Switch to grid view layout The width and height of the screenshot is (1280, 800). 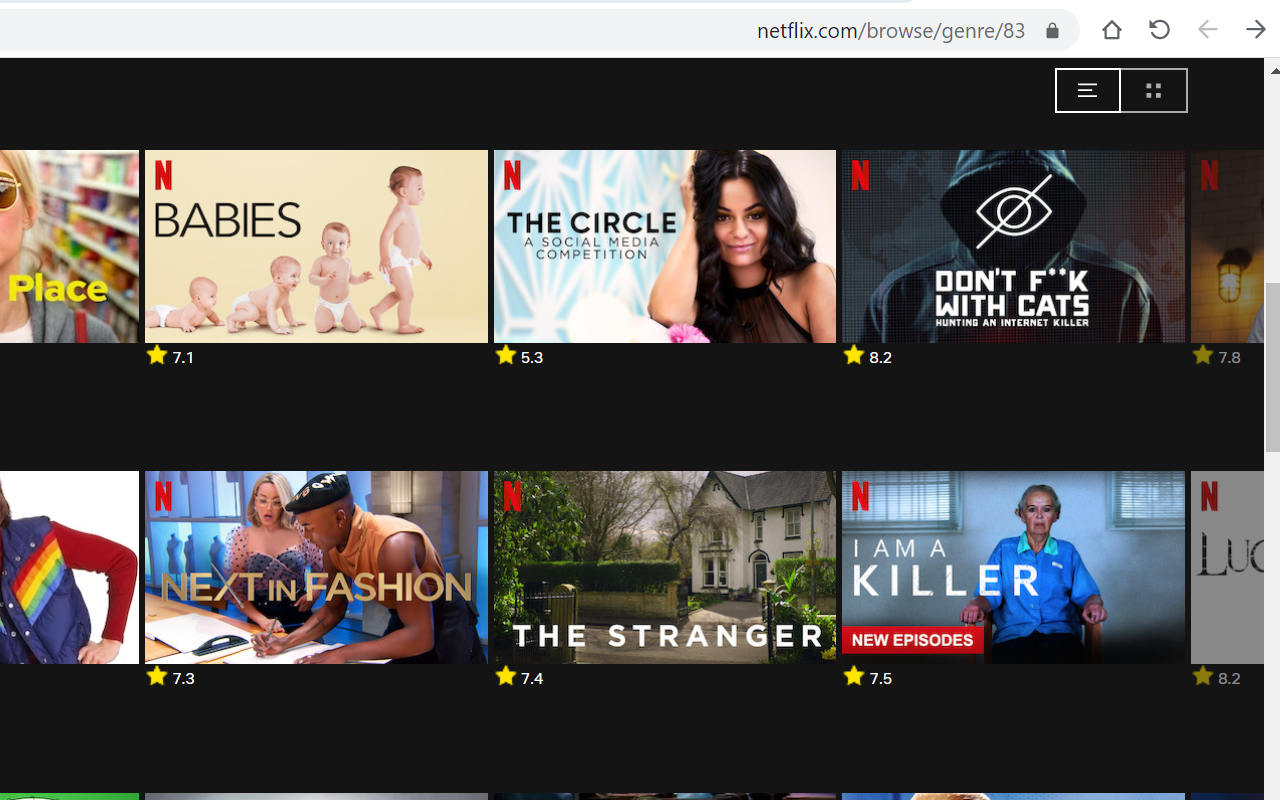1153,90
